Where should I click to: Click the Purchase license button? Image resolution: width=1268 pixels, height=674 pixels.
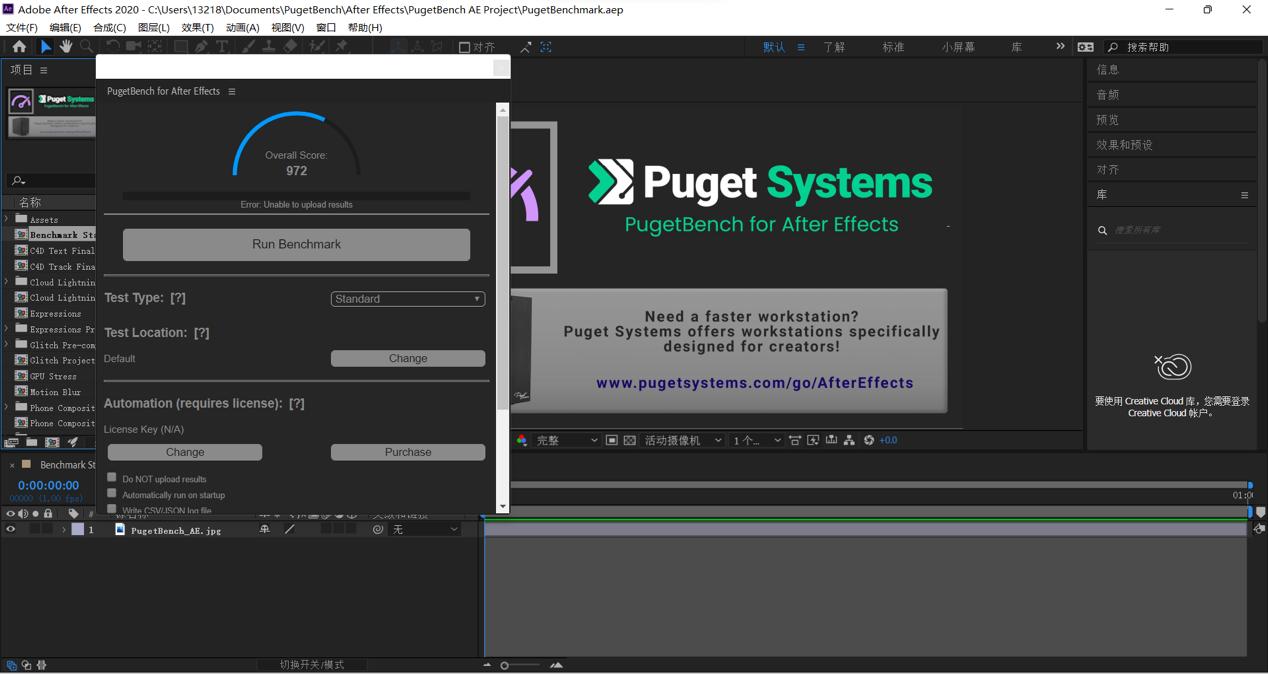[x=407, y=452]
